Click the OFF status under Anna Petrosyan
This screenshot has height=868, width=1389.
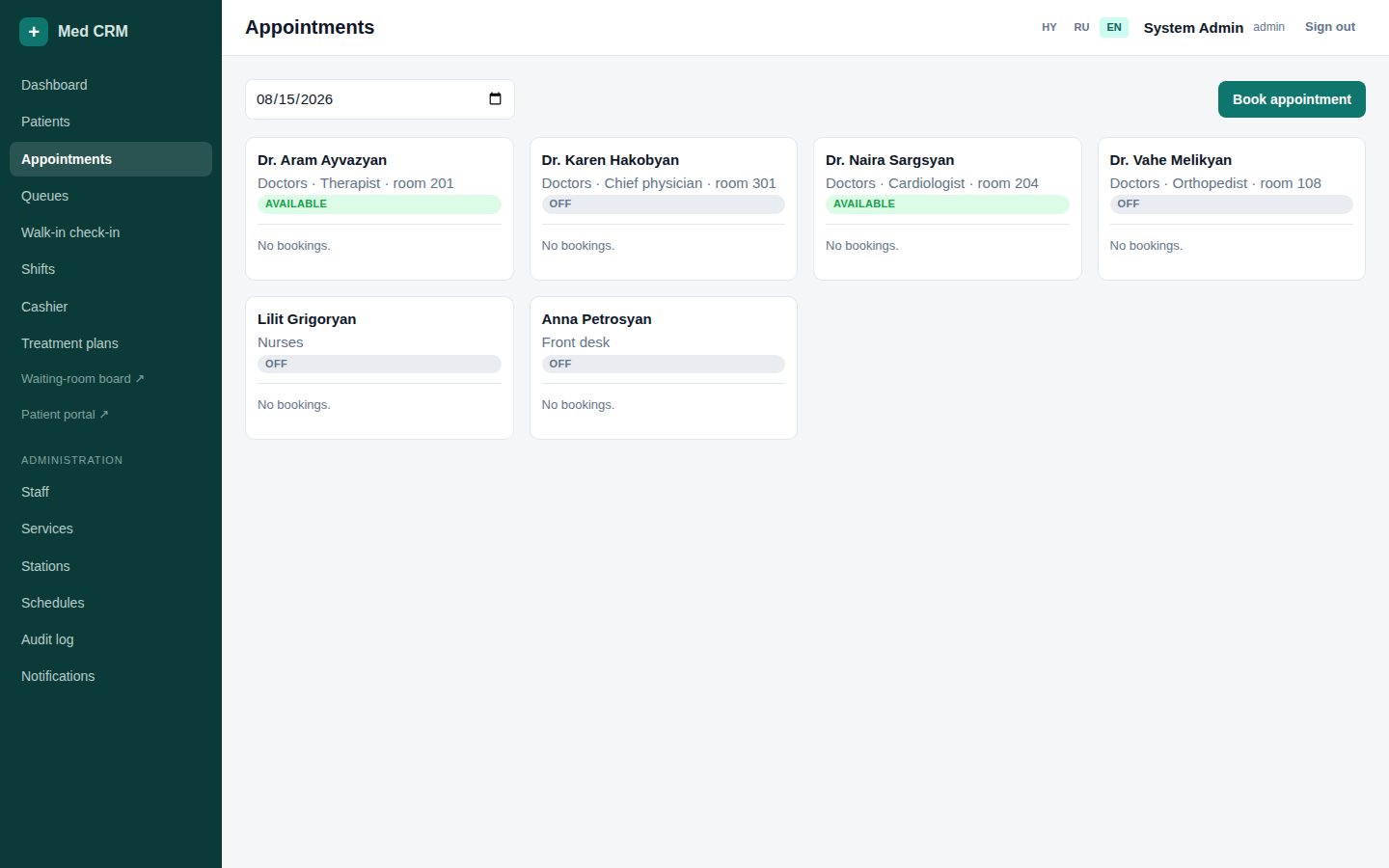(x=664, y=364)
